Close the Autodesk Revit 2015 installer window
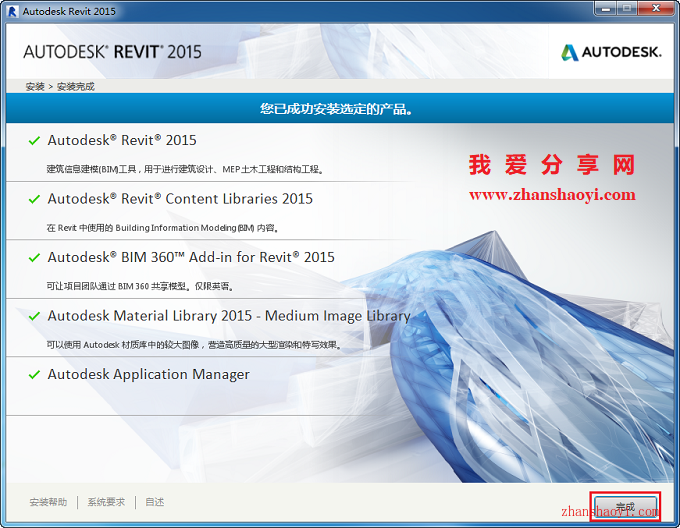The height and width of the screenshot is (528, 680). tap(656, 8)
